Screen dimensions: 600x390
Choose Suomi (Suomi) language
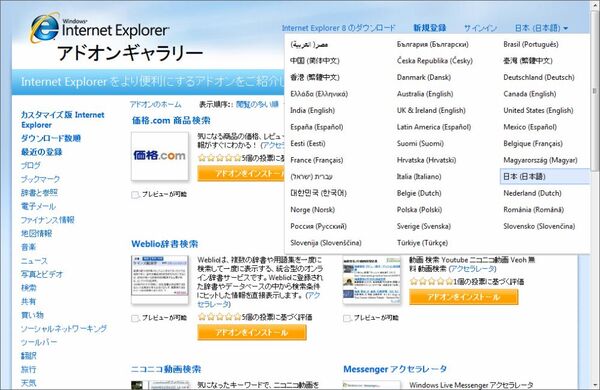(420, 144)
